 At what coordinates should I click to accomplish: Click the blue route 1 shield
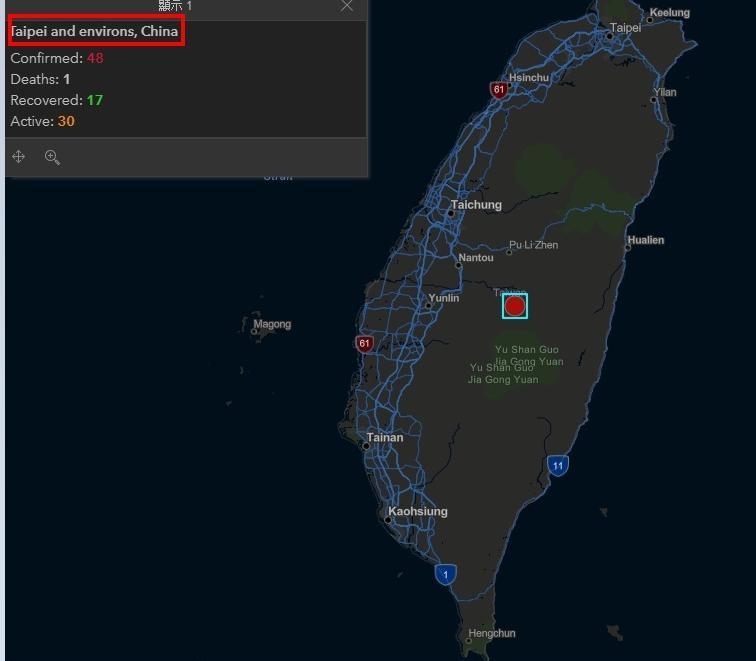tap(446, 574)
